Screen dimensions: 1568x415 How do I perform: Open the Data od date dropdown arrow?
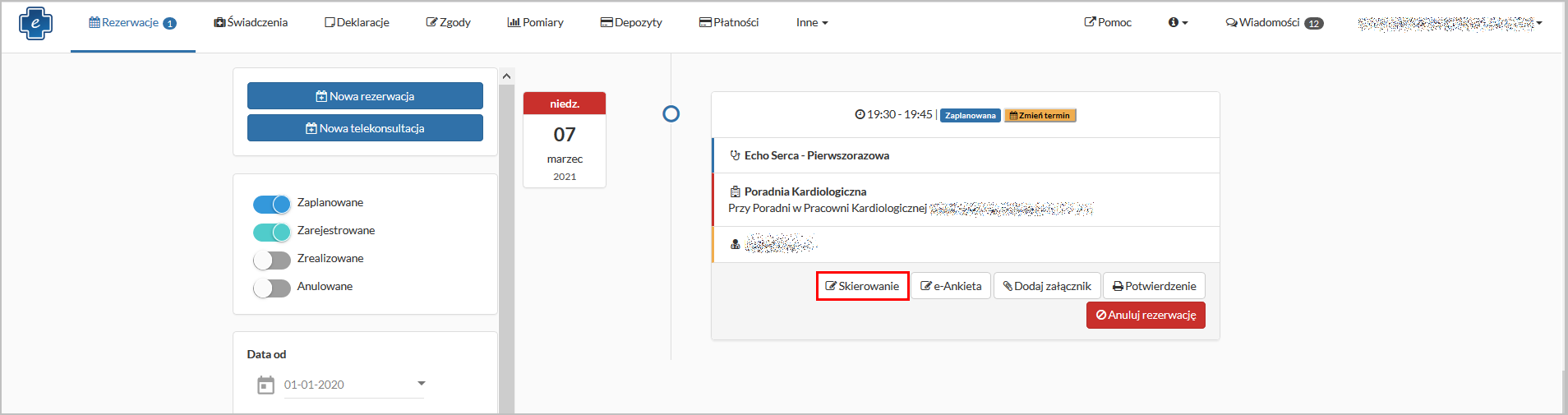point(421,383)
